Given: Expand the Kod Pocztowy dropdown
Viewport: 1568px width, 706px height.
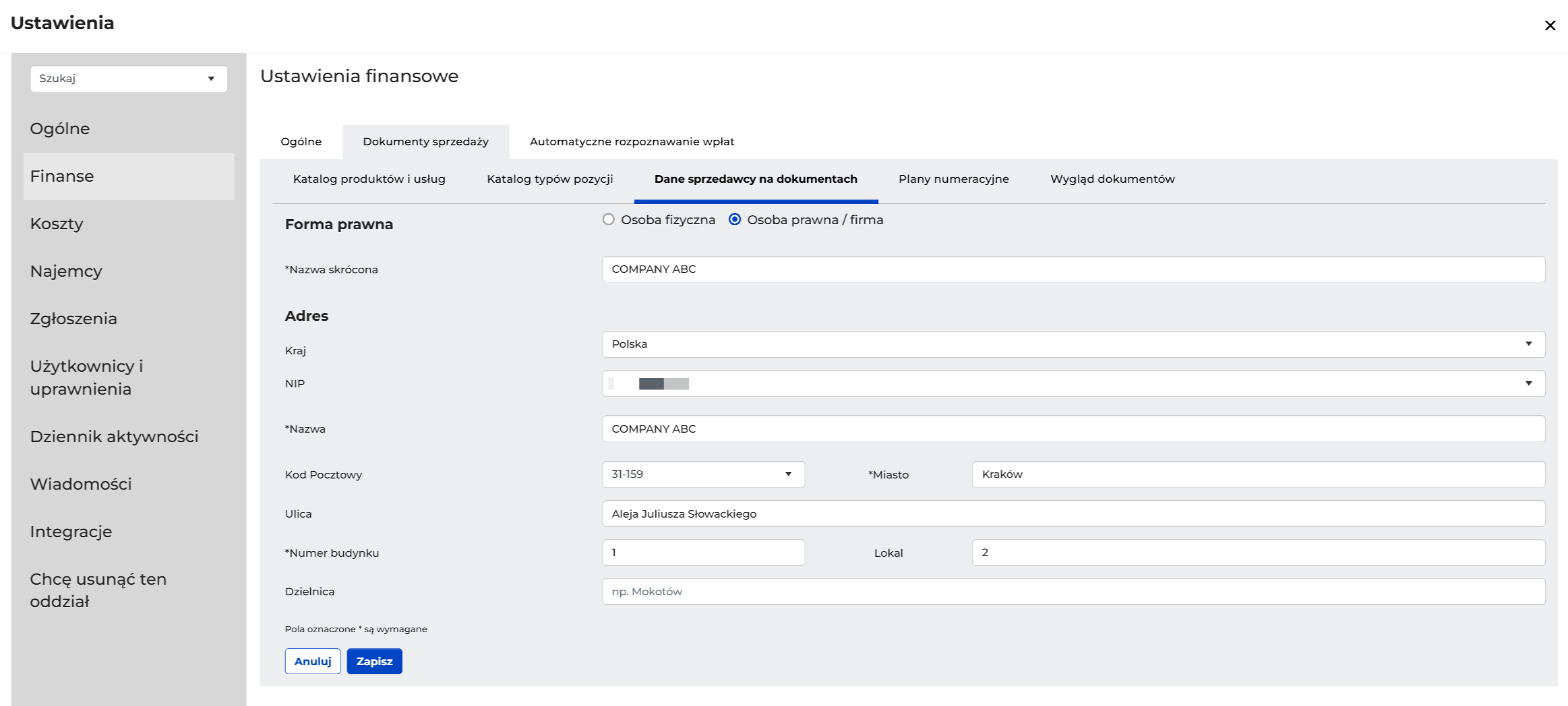Looking at the screenshot, I should [x=788, y=475].
